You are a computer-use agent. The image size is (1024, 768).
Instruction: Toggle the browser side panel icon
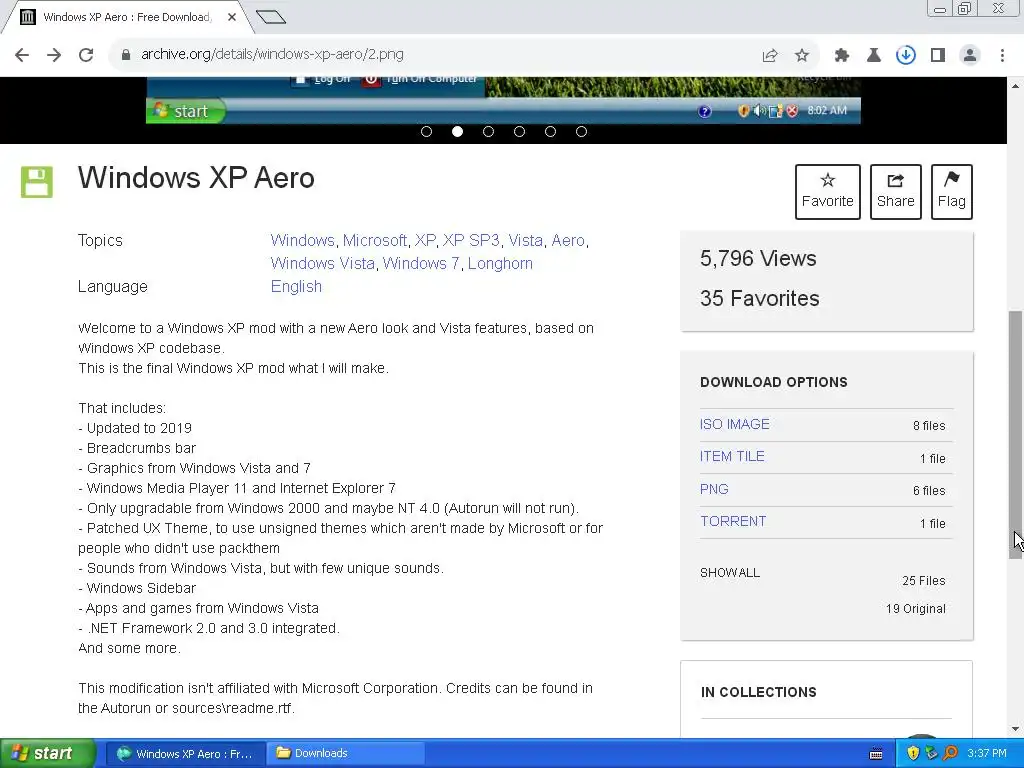938,56
